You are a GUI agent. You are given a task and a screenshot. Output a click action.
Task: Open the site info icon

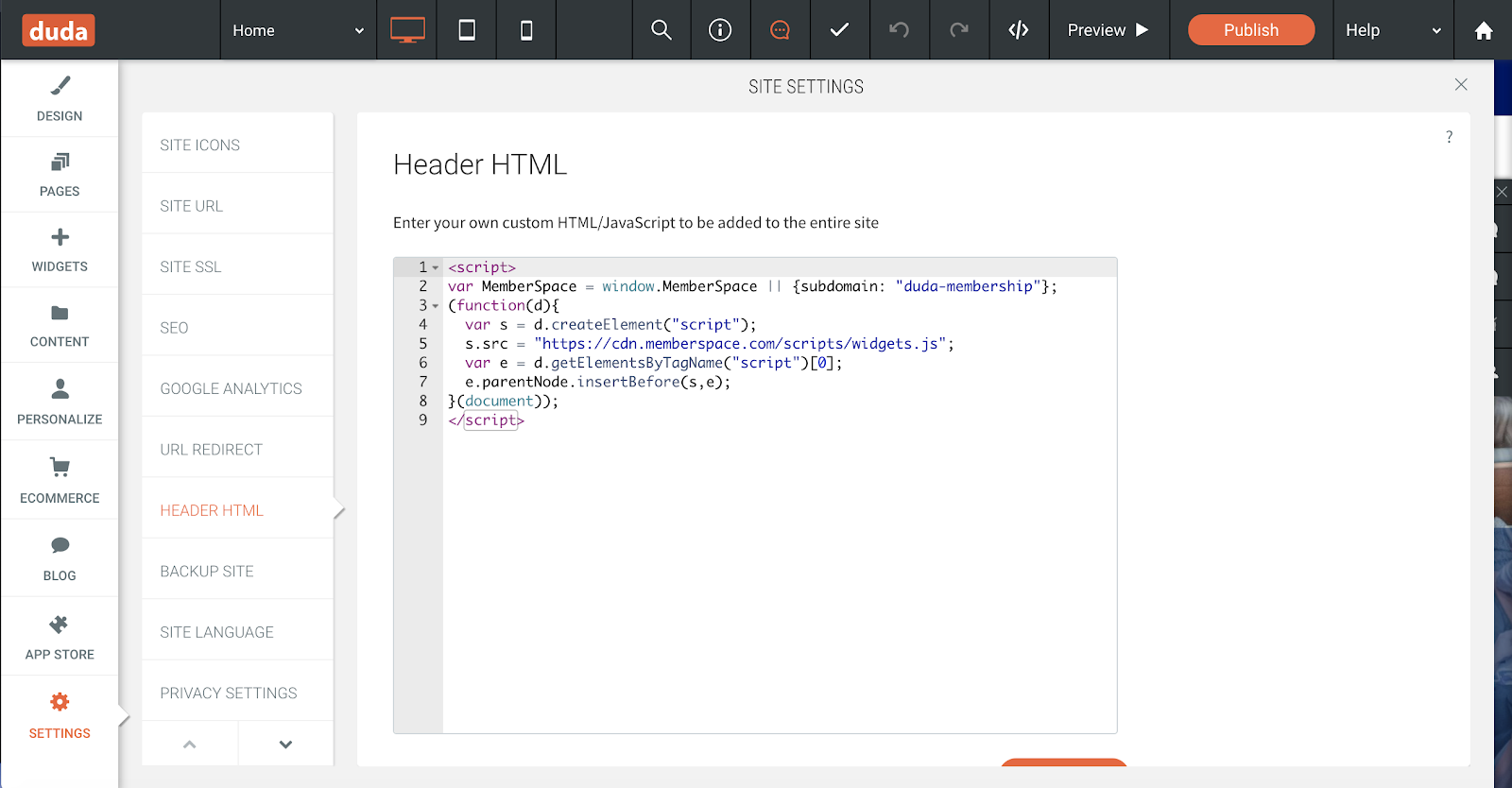(x=720, y=30)
